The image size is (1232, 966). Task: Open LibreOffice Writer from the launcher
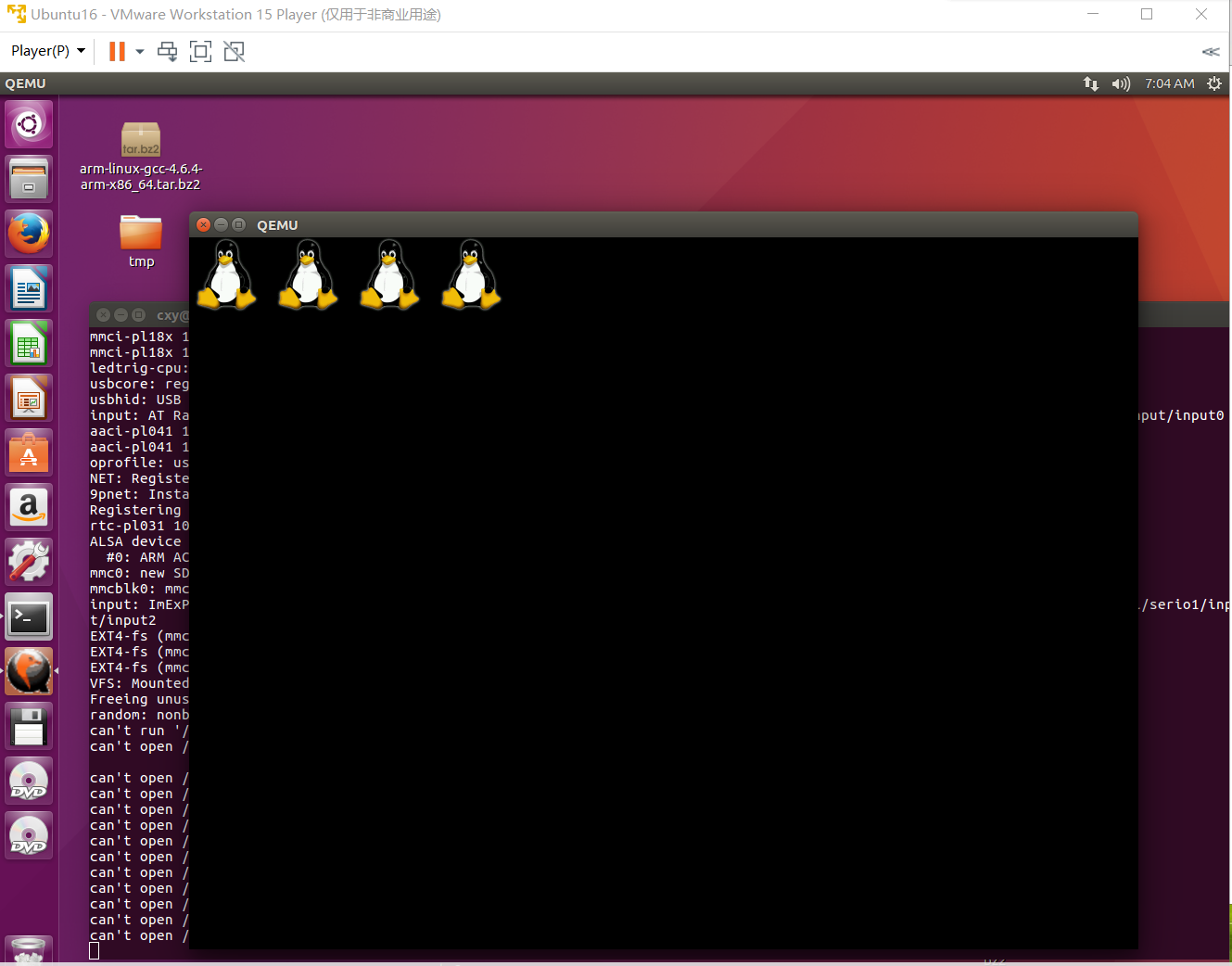pos(29,288)
